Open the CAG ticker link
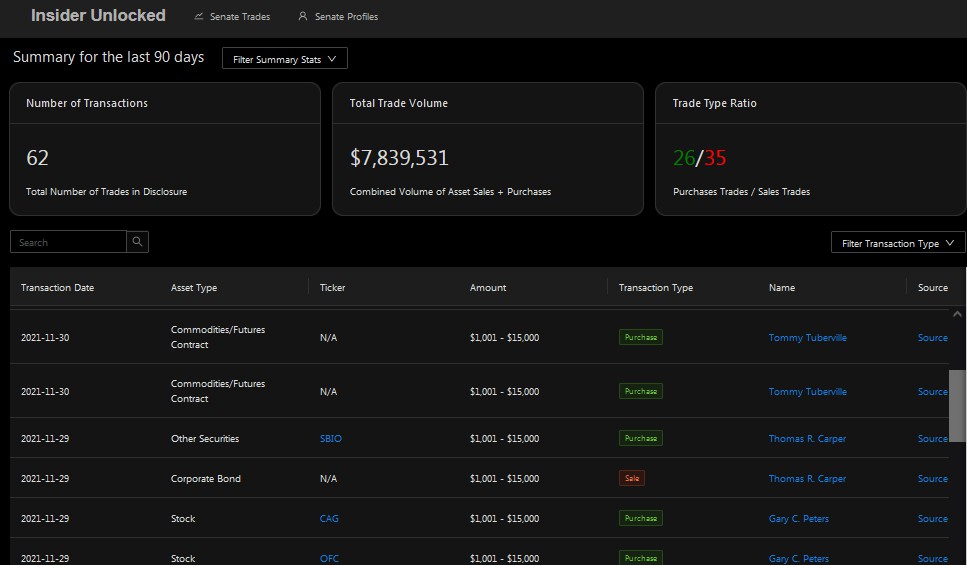This screenshot has height=565, width=967. click(329, 519)
